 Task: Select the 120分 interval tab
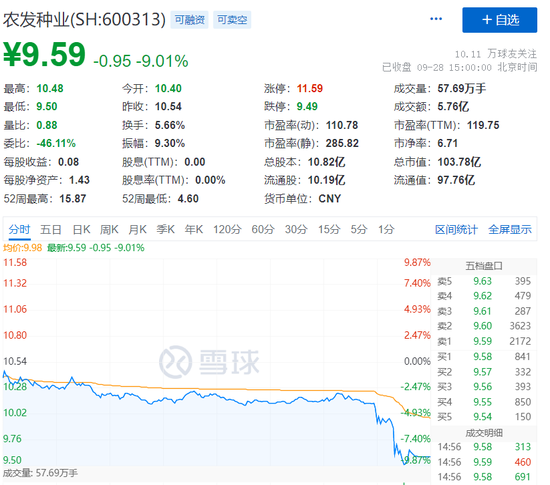click(227, 230)
